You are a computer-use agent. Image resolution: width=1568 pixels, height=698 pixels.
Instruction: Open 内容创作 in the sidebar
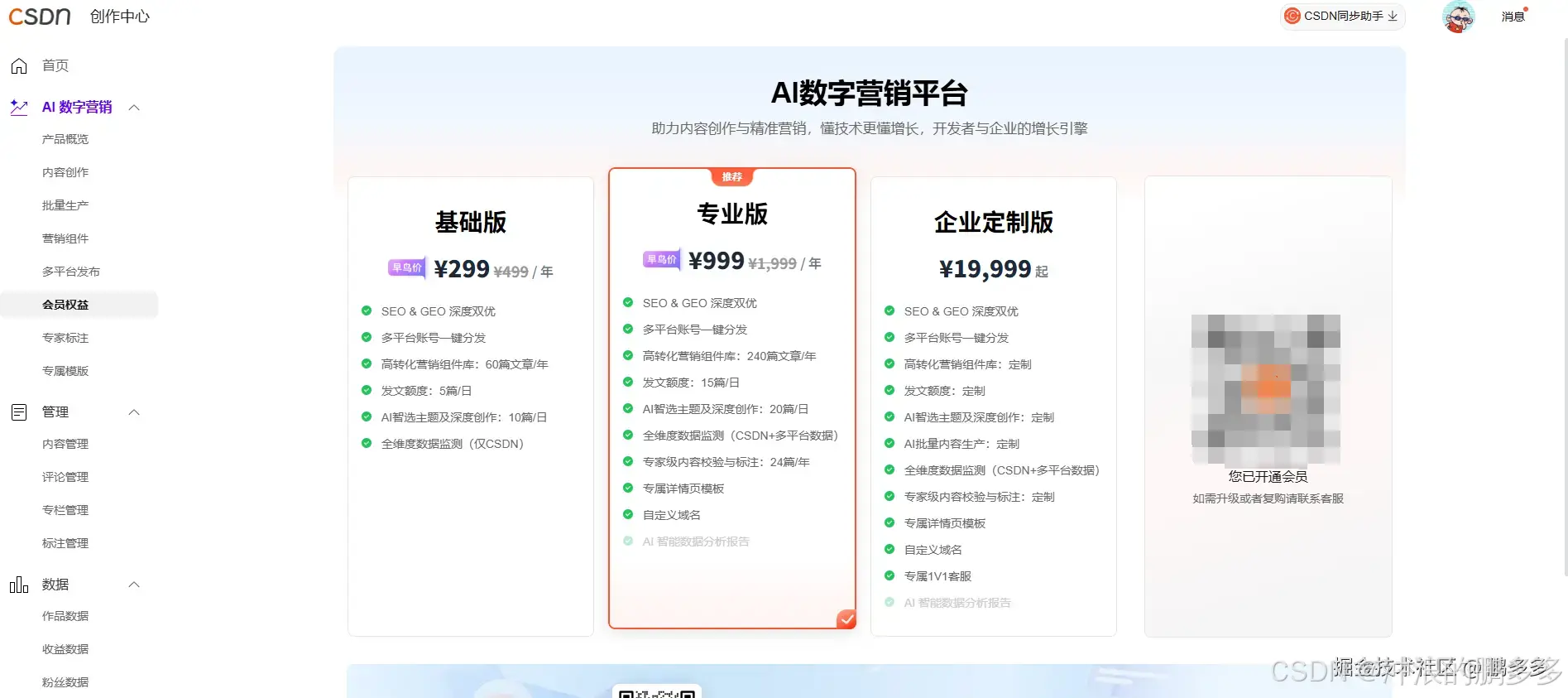tap(65, 172)
